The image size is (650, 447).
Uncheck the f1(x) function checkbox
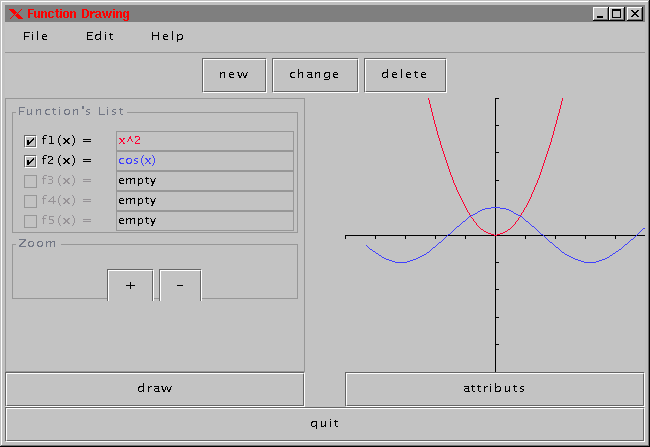pos(30,141)
